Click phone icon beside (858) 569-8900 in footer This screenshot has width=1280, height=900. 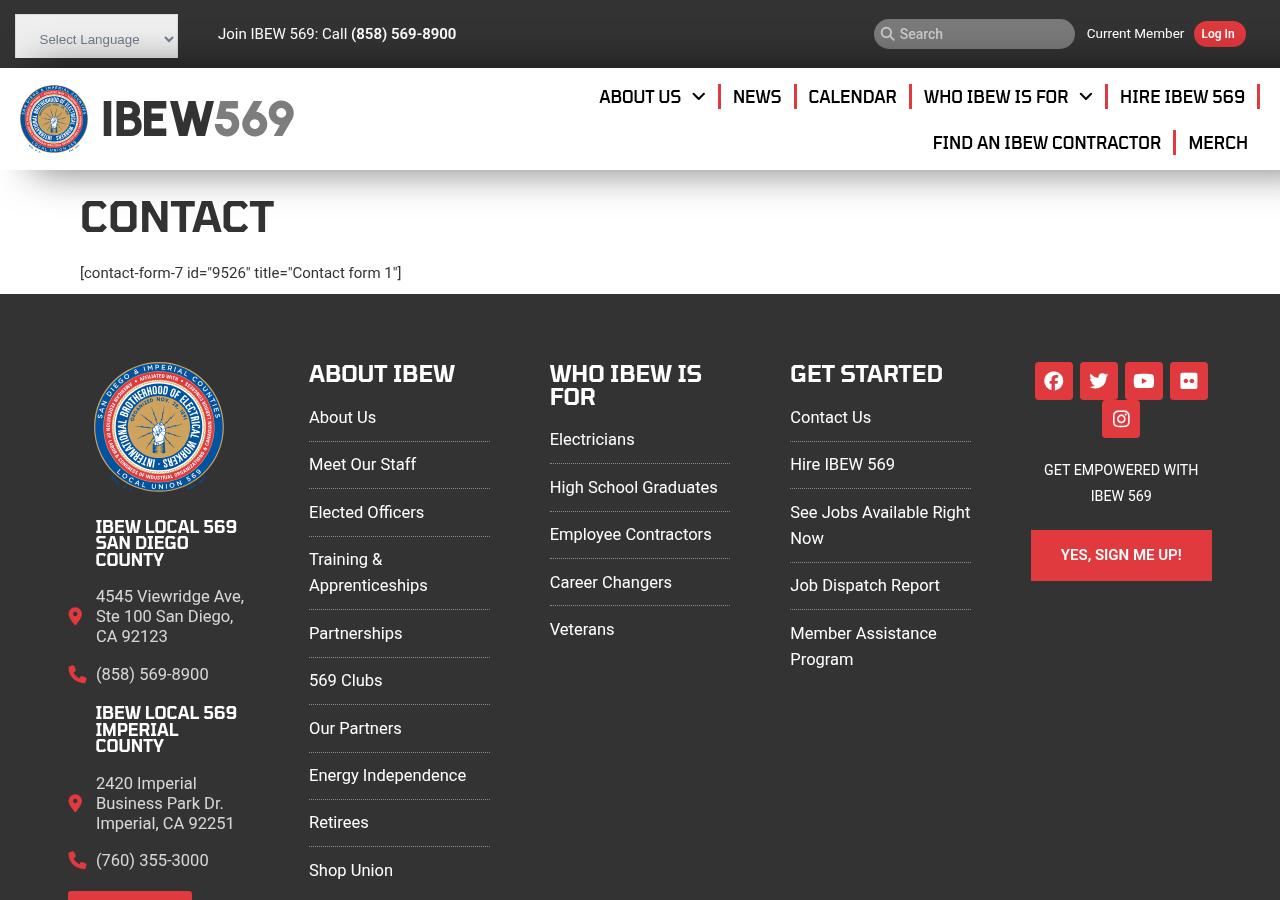pyautogui.click(x=77, y=675)
